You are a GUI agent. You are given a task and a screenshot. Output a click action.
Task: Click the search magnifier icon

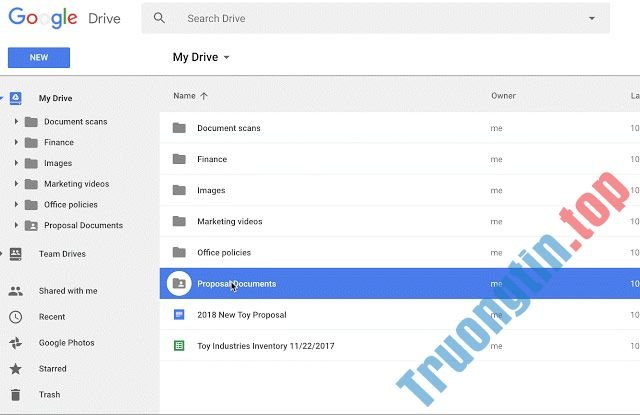click(159, 18)
